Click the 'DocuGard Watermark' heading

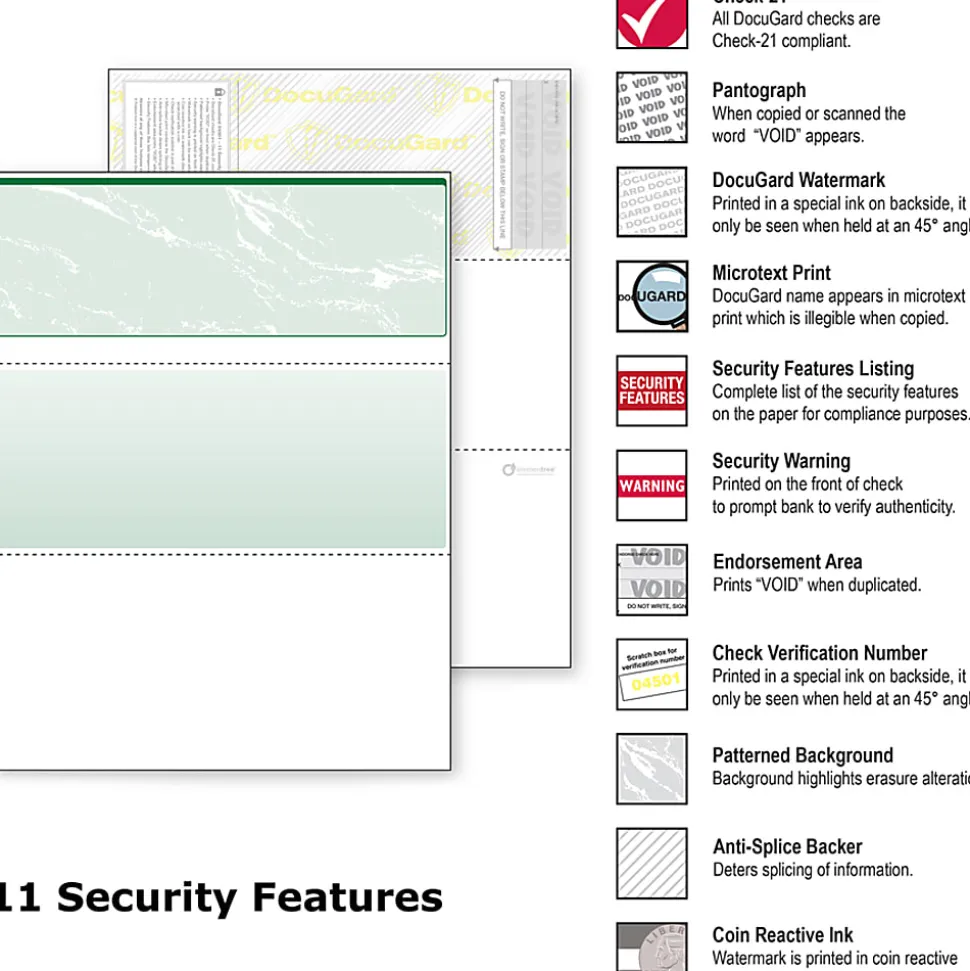pos(798,180)
